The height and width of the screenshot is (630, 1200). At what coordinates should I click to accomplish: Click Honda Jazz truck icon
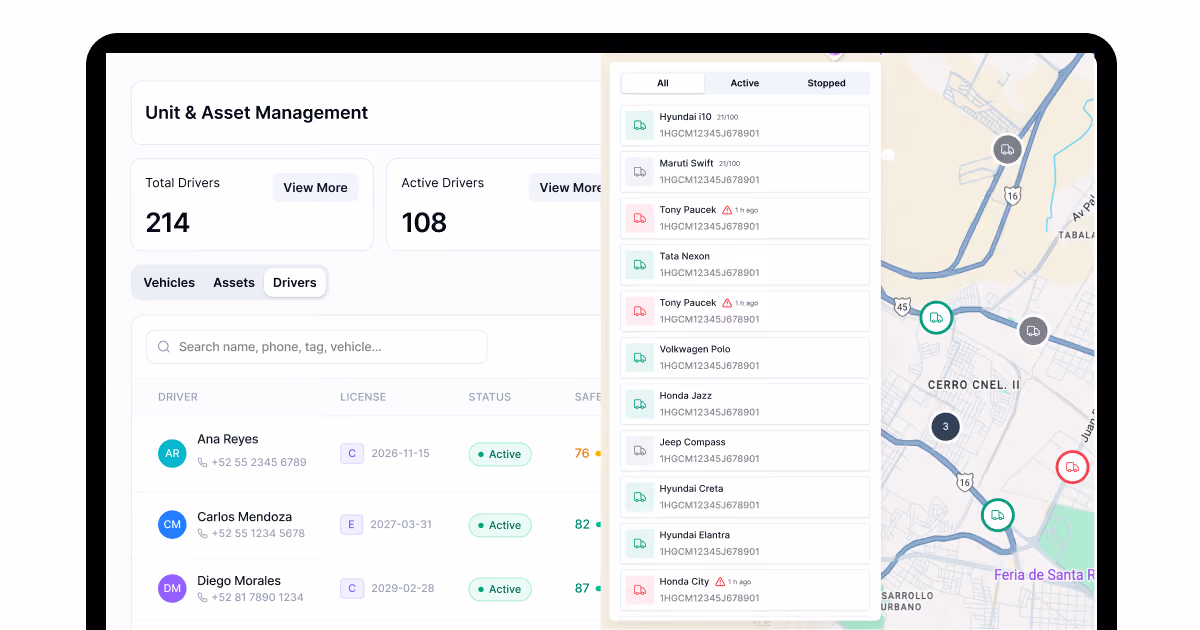[640, 404]
